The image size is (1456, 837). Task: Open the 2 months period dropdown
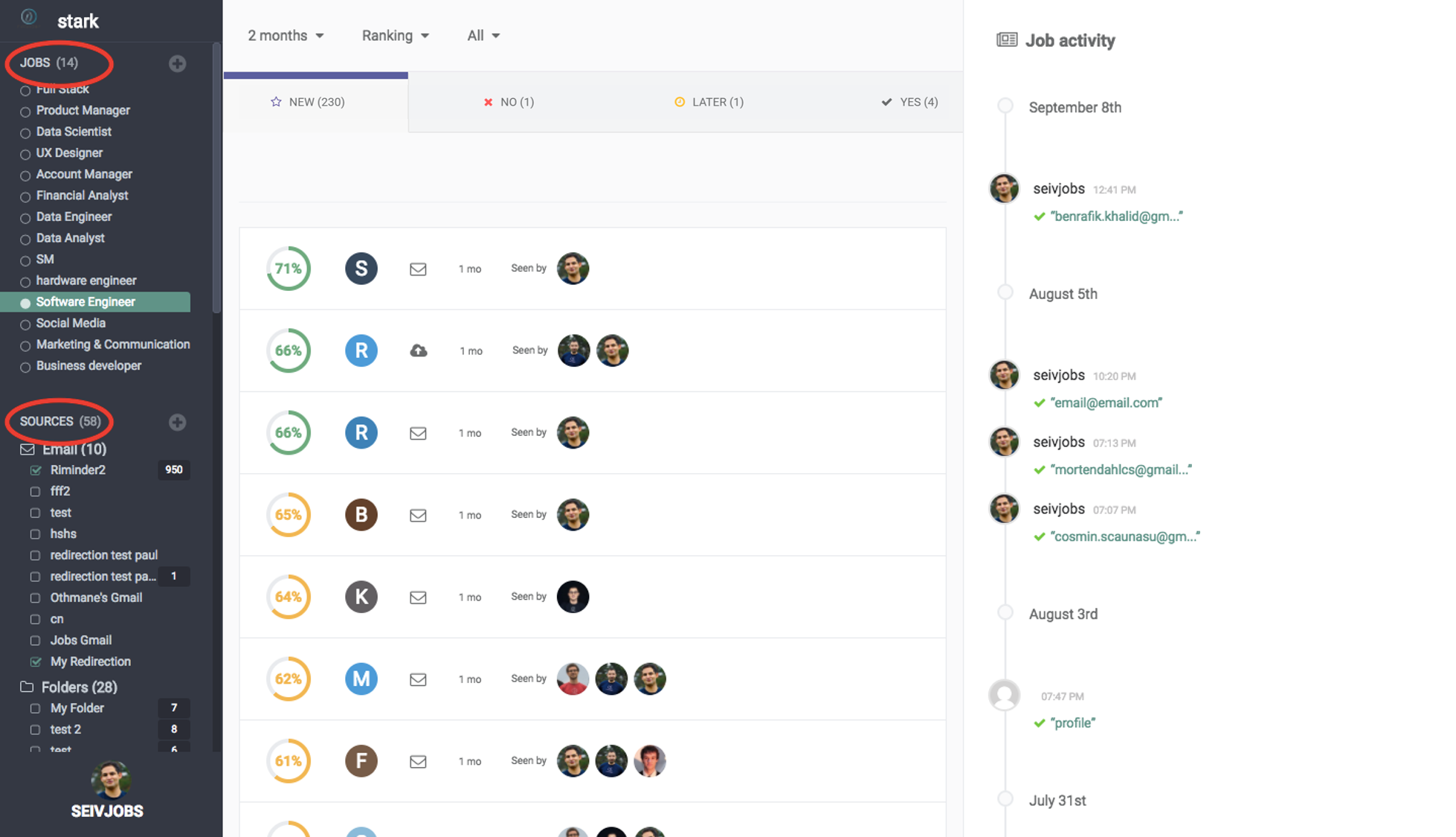286,36
